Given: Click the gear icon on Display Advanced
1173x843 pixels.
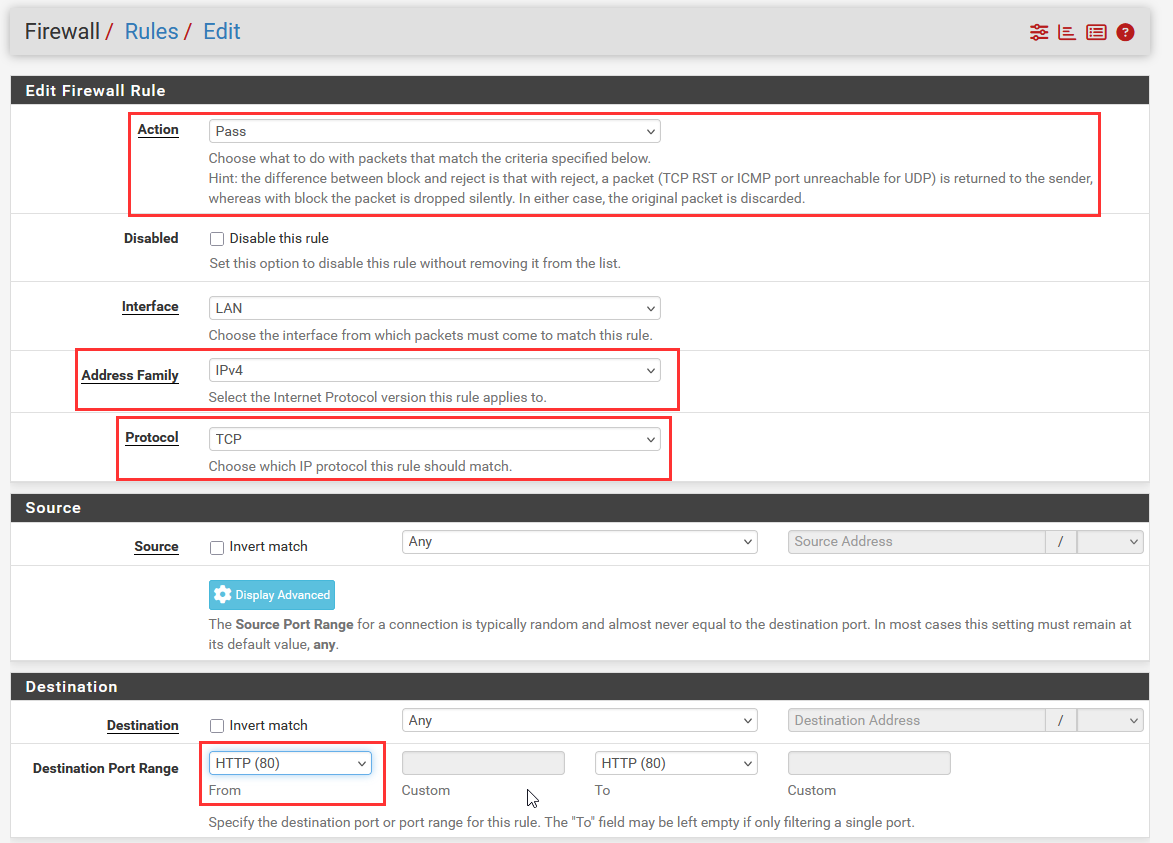Looking at the screenshot, I should coord(223,595).
